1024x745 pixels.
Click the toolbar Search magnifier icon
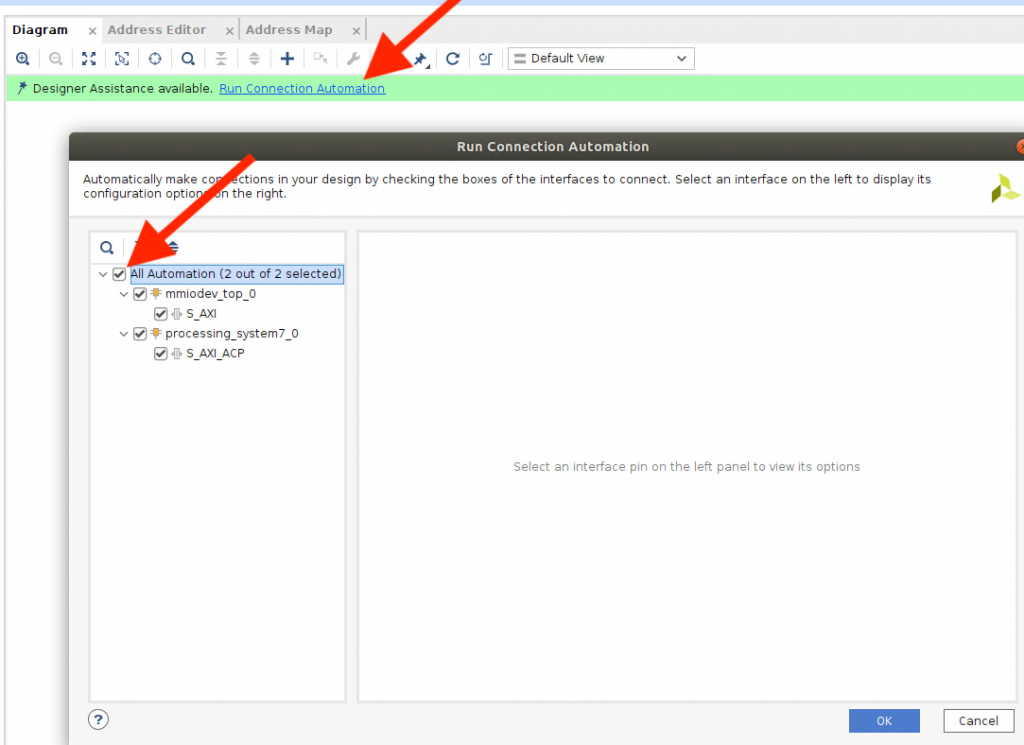coord(187,59)
